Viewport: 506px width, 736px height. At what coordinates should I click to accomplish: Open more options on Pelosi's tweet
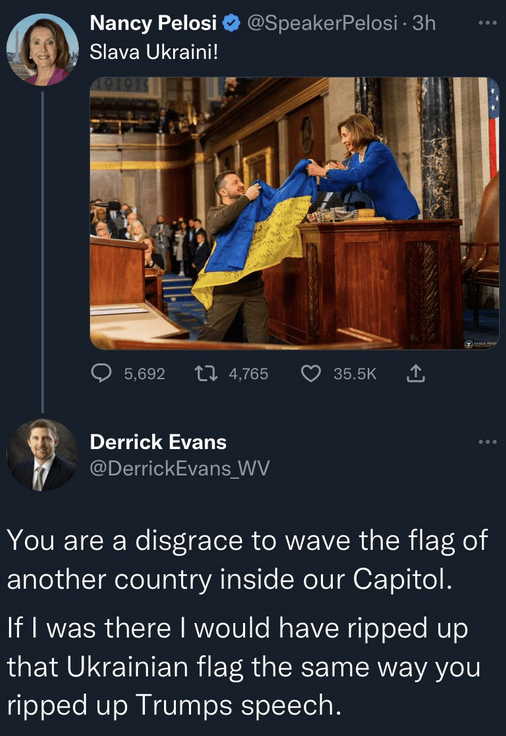coord(488,23)
